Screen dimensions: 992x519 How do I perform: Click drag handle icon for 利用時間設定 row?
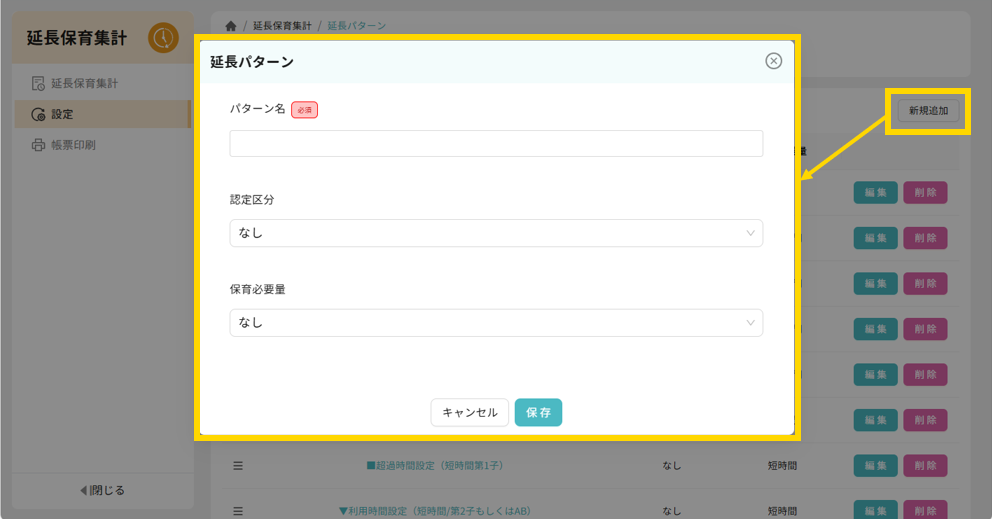coord(238,511)
